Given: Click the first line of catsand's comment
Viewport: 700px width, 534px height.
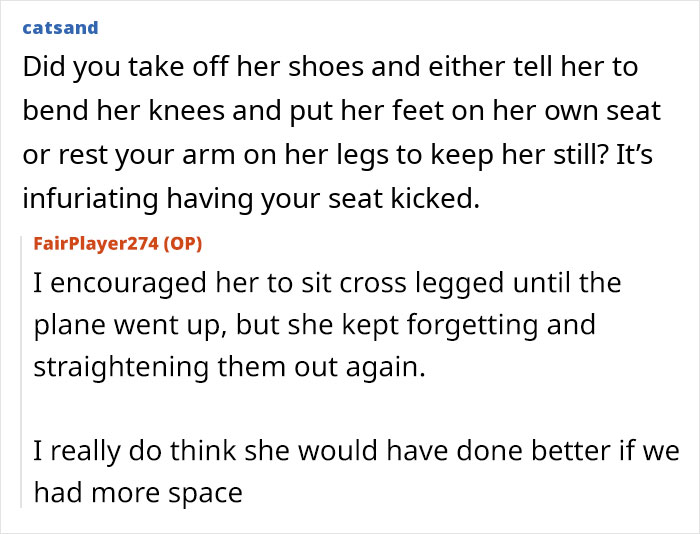Looking at the screenshot, I should click(x=330, y=67).
